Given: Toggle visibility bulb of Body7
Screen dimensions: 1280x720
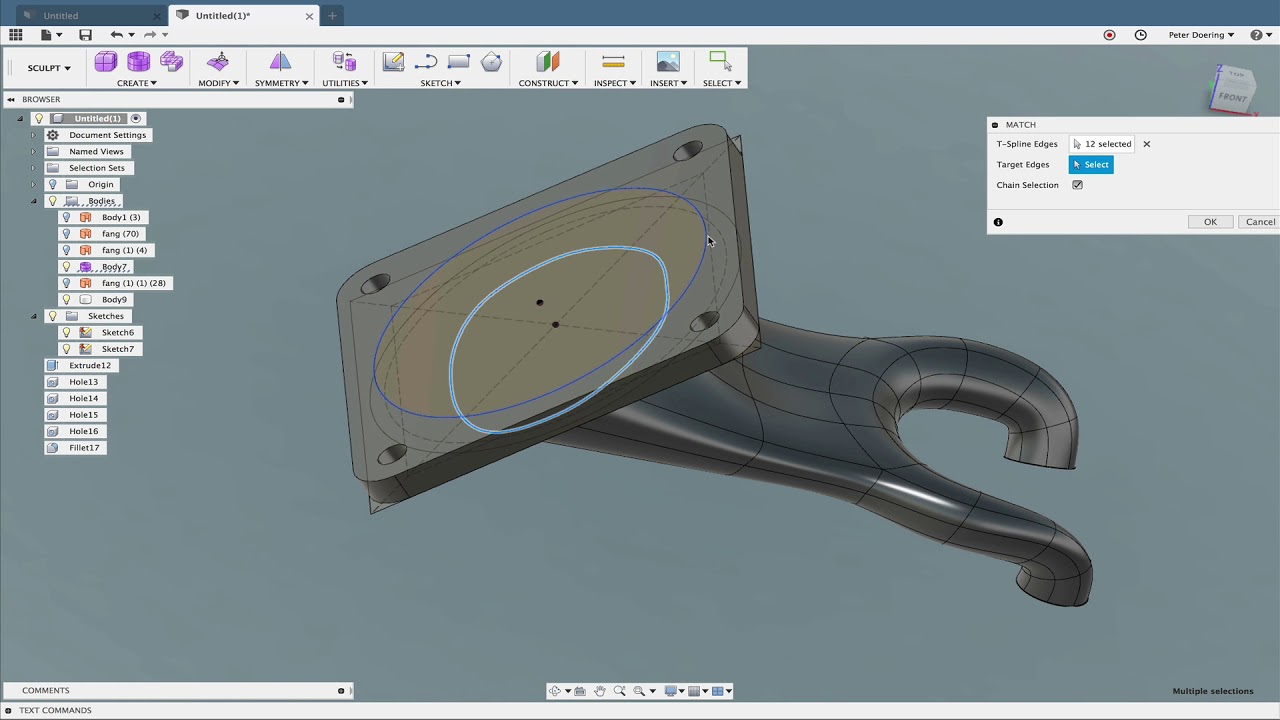Looking at the screenshot, I should (67, 267).
